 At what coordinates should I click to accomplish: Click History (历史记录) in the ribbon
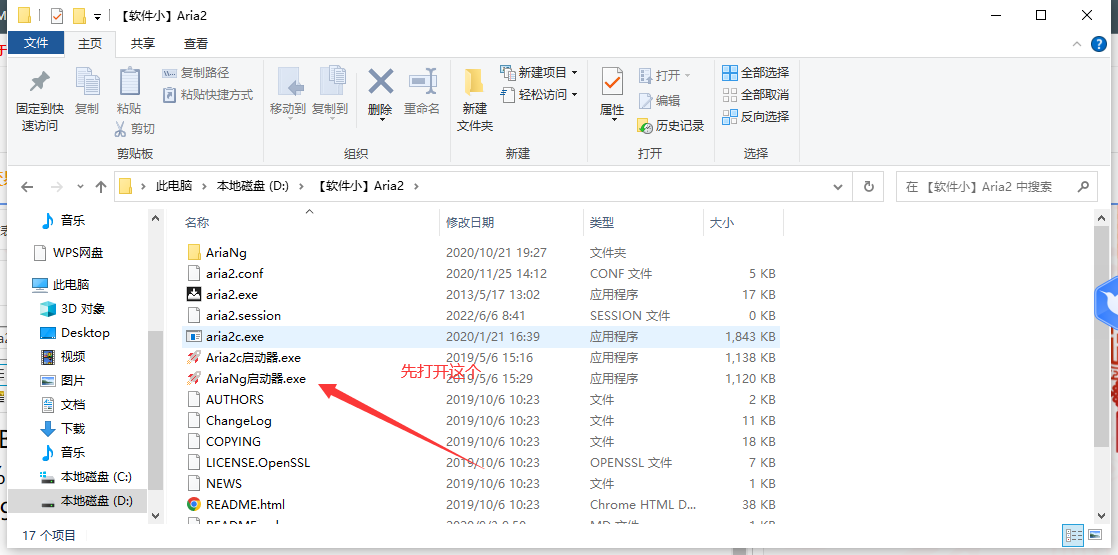coord(670,126)
